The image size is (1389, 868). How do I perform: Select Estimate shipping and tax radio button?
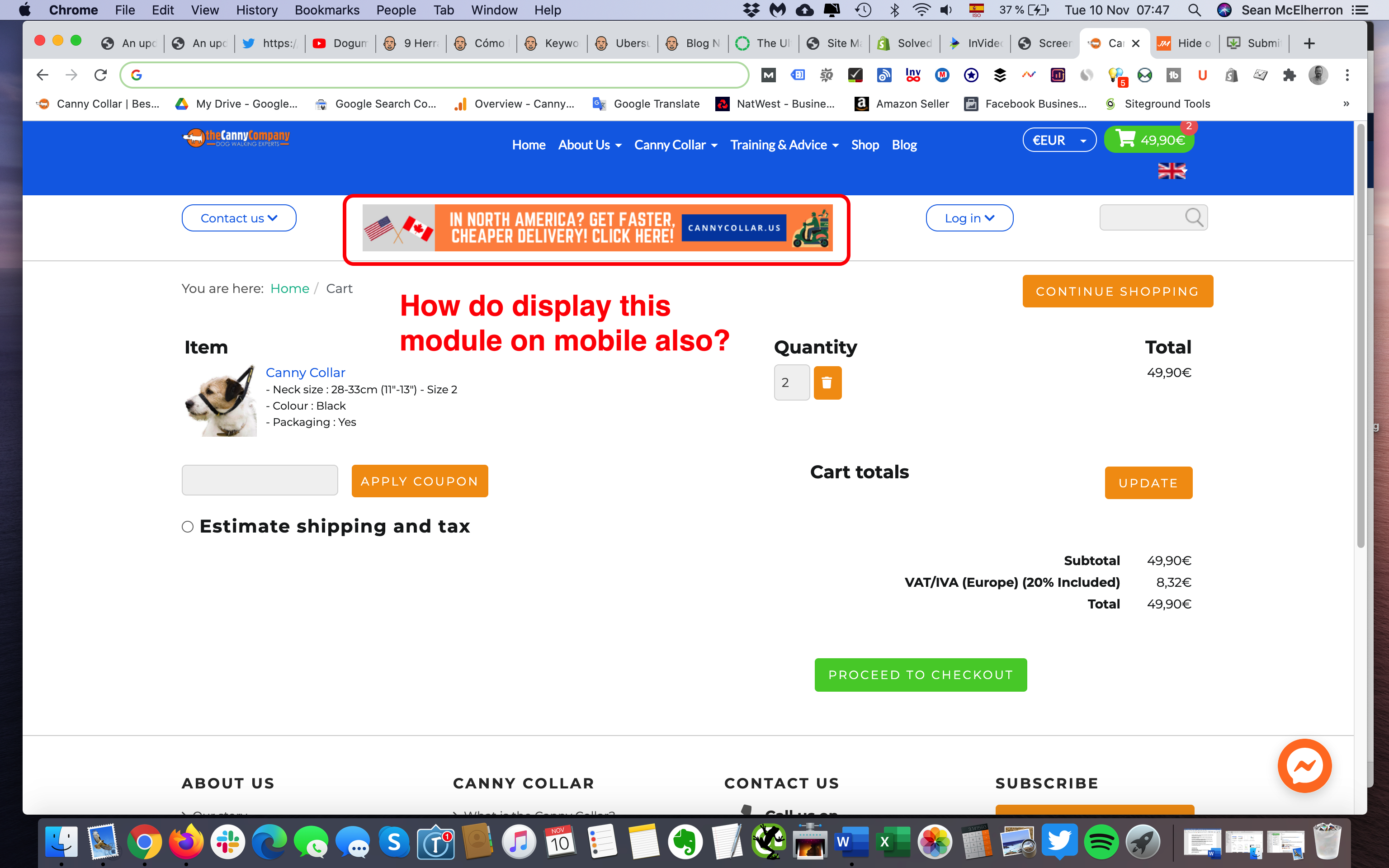(x=188, y=526)
